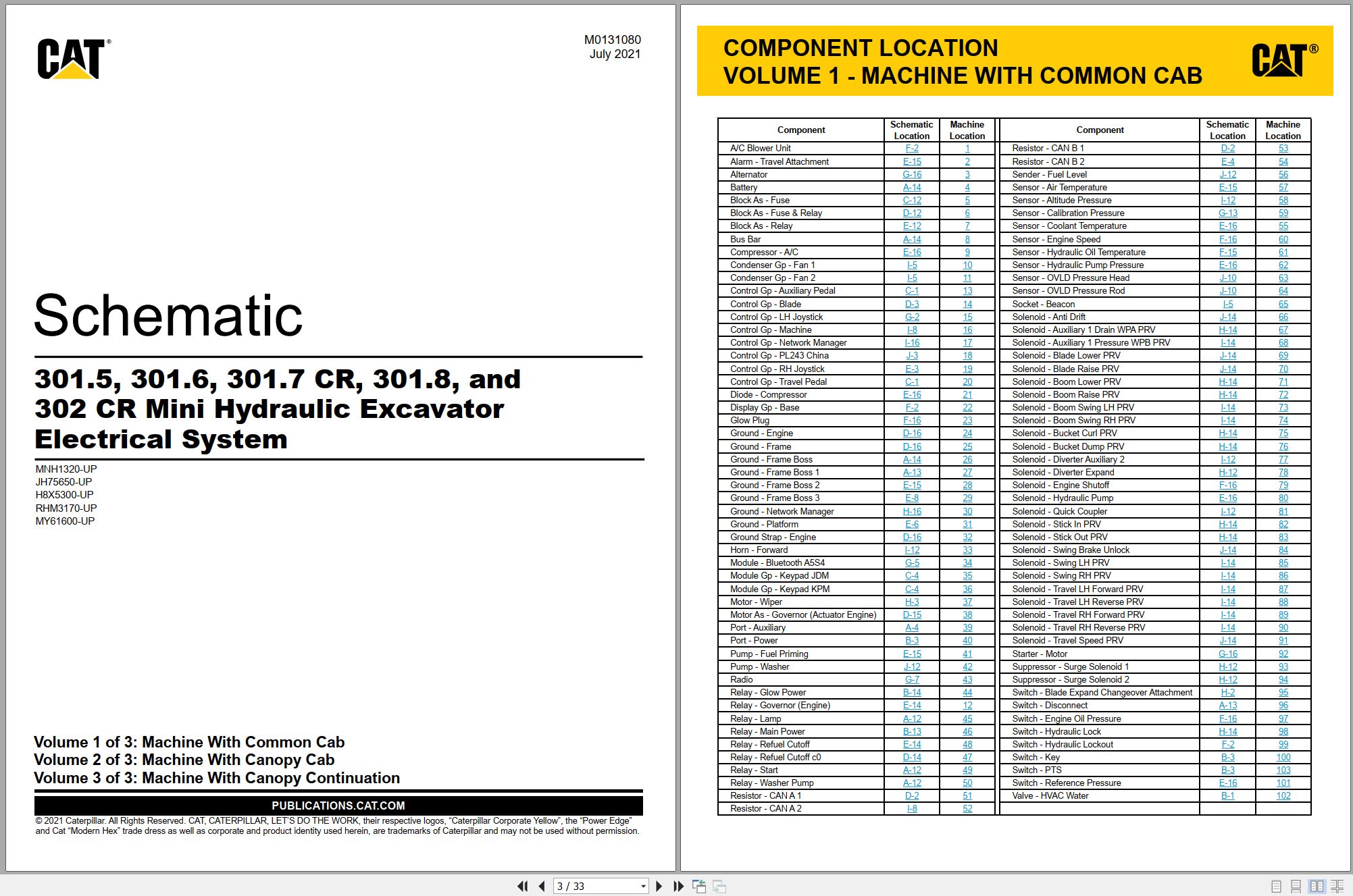Open schematic link I-12 for Solenoid - Quick Coupler
The width and height of the screenshot is (1353, 896).
(x=1227, y=511)
